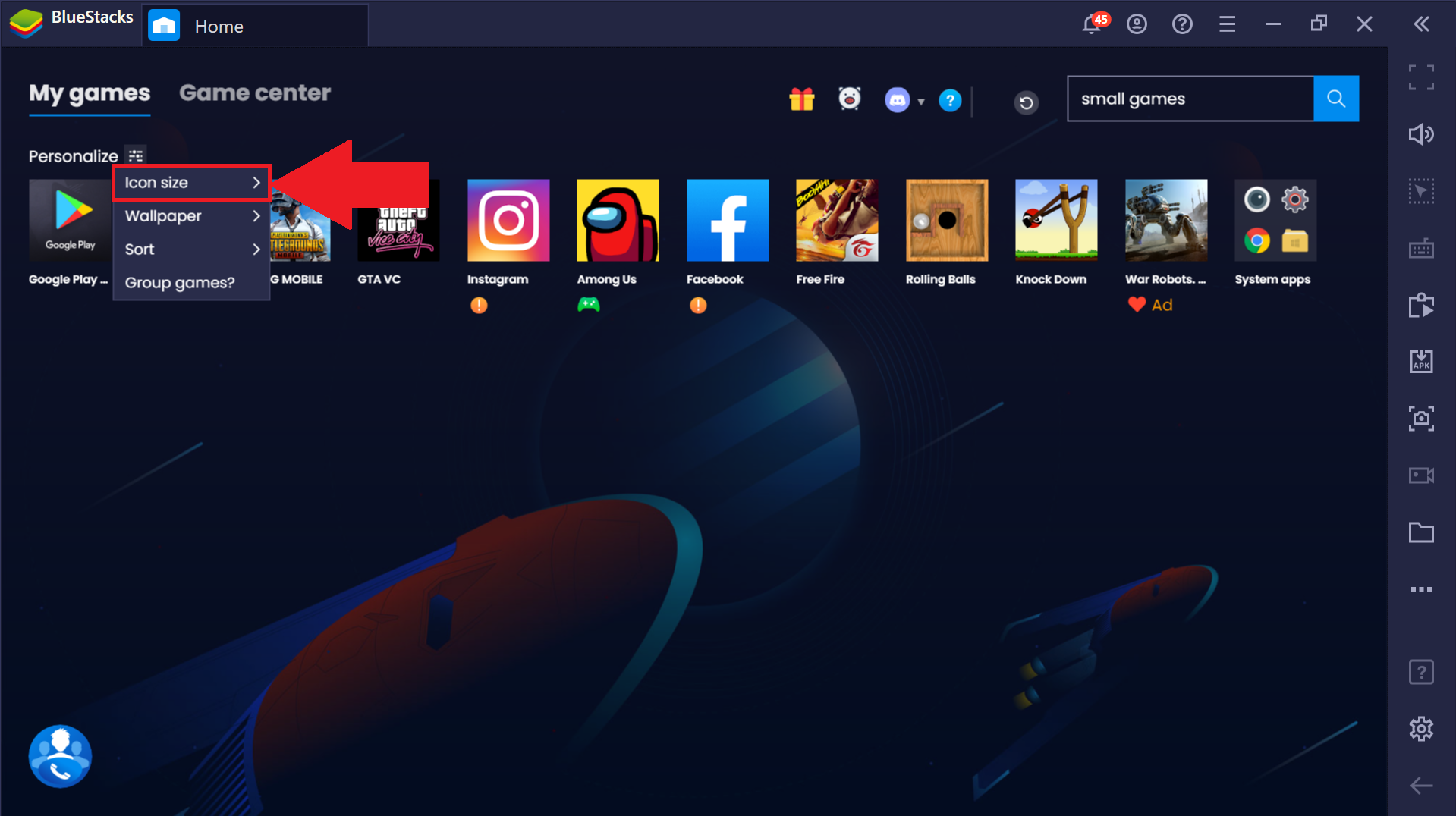Focus the search field with 'small games'
The height and width of the screenshot is (816, 1456).
[x=1190, y=99]
